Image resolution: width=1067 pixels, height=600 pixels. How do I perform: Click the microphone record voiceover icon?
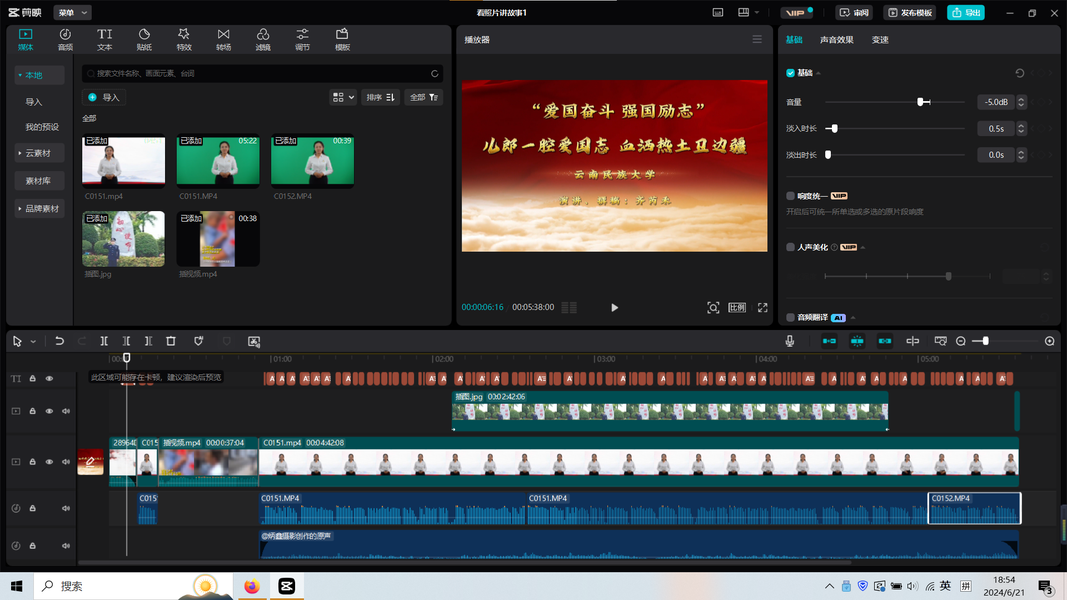pyautogui.click(x=789, y=341)
